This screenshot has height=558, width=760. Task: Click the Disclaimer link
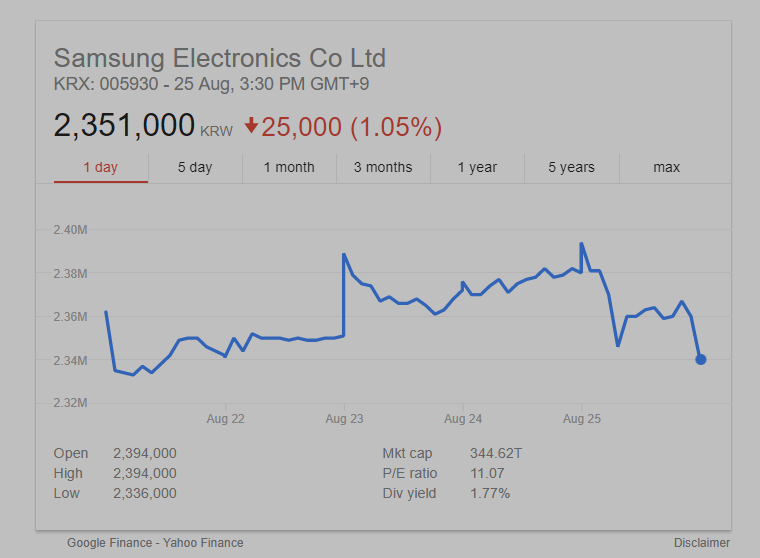pos(701,543)
